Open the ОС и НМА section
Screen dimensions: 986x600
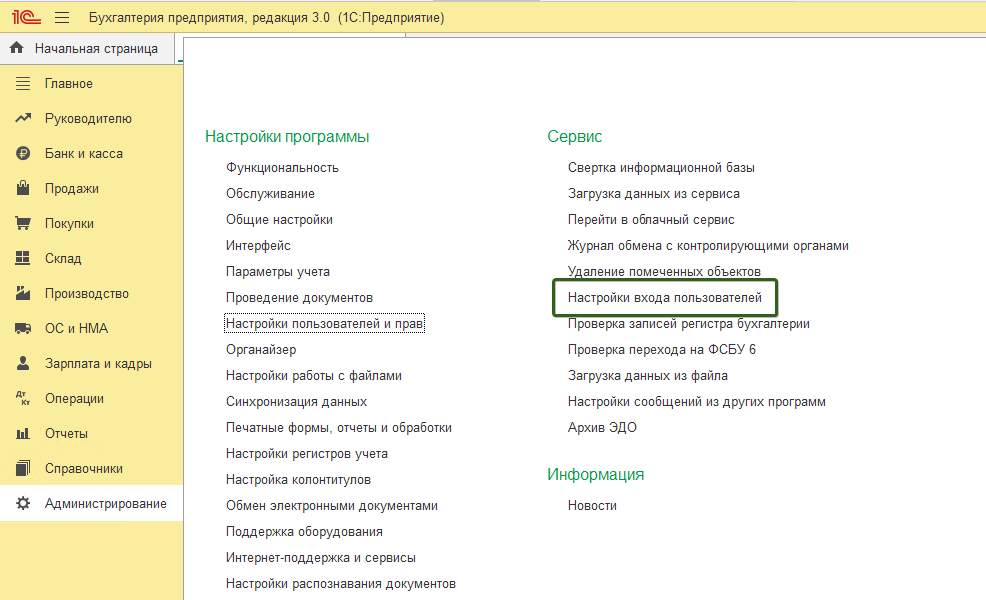point(76,328)
